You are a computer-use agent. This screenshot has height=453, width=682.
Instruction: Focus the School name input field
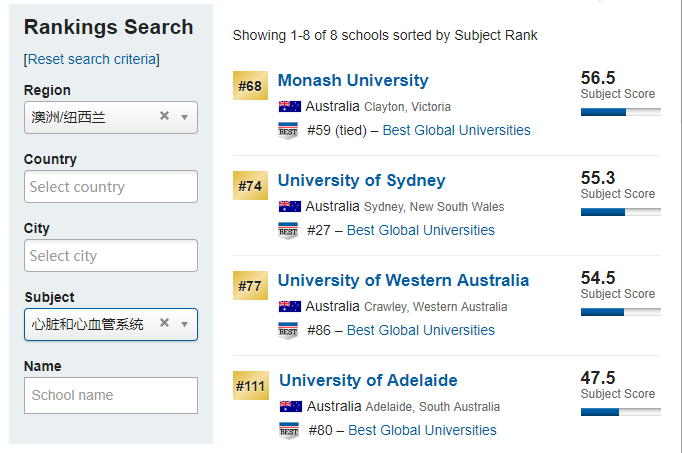[x=111, y=395]
